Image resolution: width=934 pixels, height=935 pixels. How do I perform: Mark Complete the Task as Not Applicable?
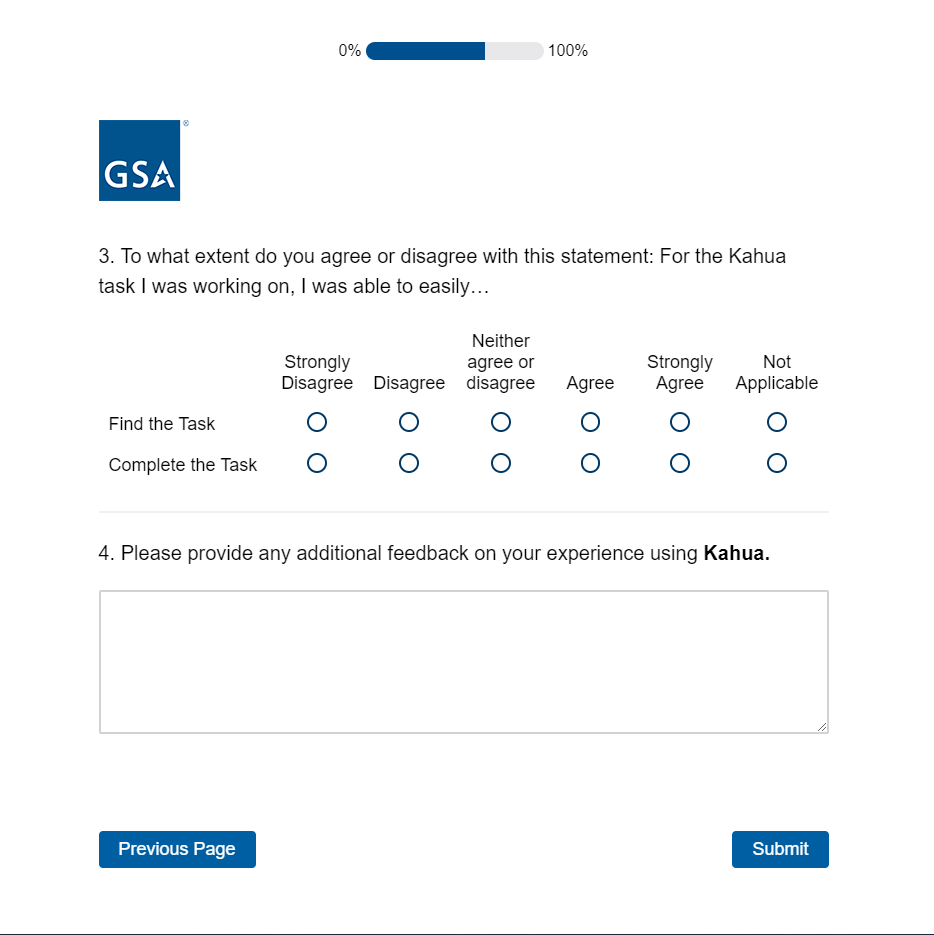[x=777, y=463]
